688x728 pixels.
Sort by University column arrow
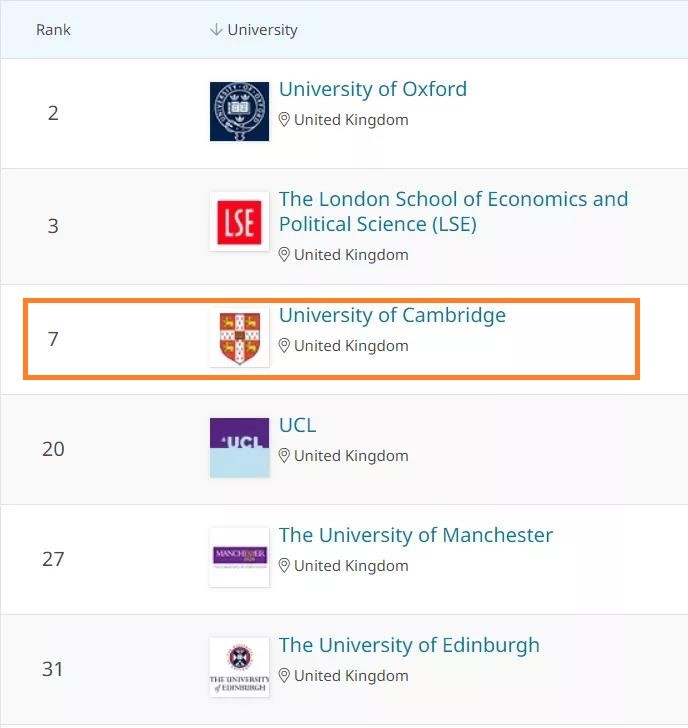(x=216, y=30)
